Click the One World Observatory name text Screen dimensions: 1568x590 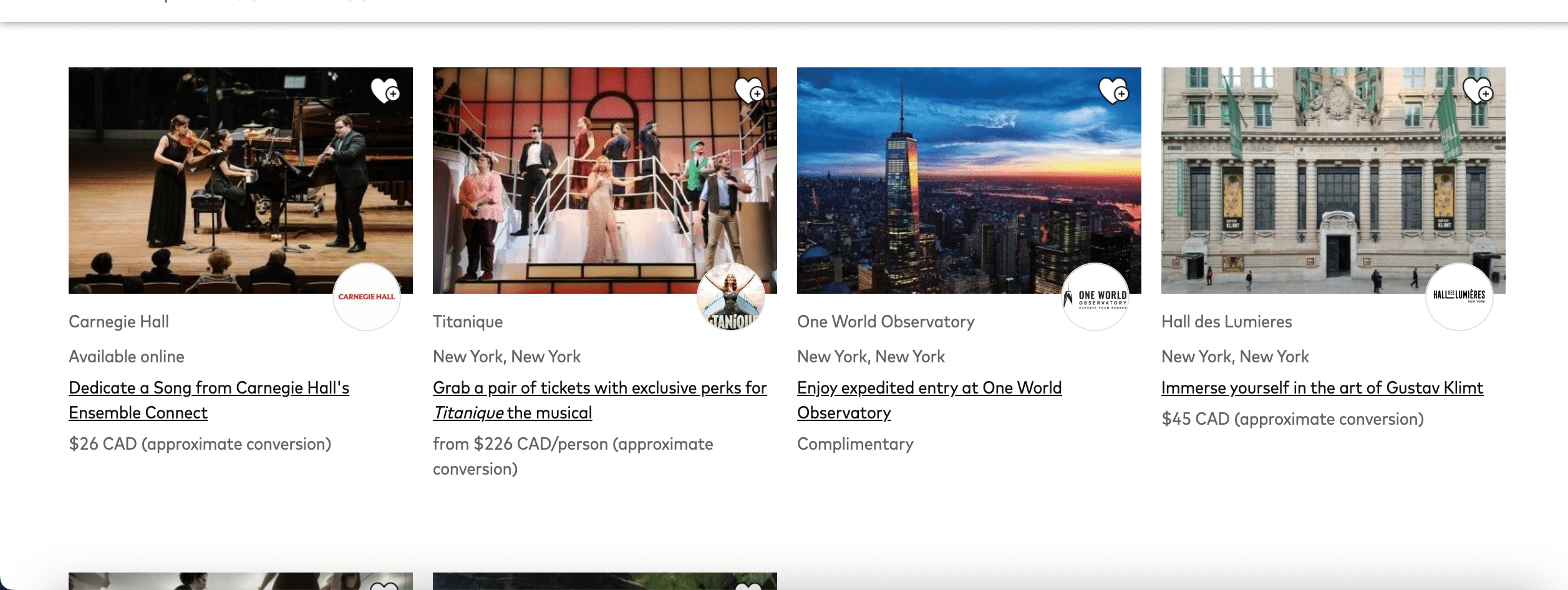pyautogui.click(x=886, y=322)
